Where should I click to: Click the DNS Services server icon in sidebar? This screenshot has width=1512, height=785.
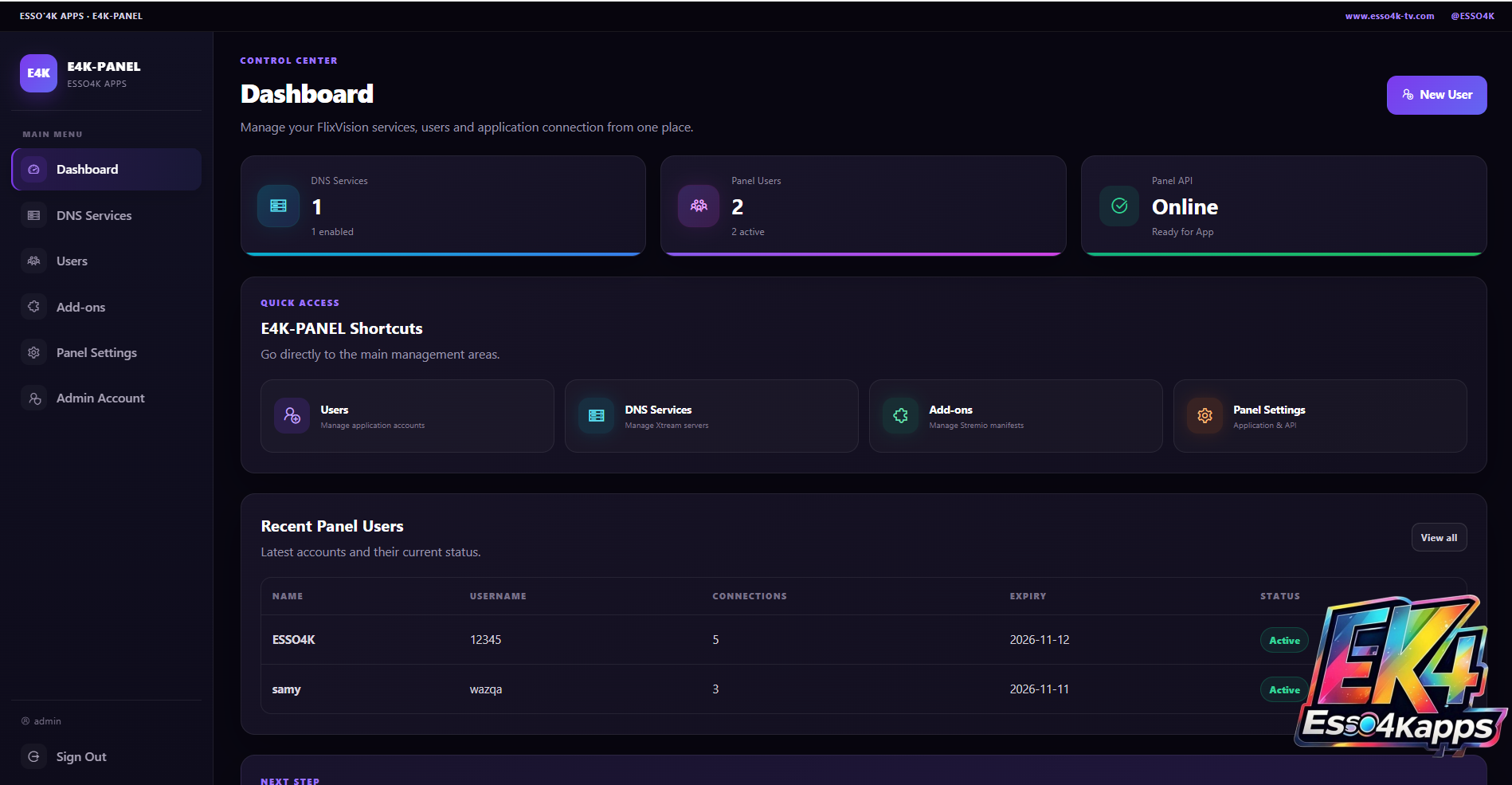pos(33,215)
